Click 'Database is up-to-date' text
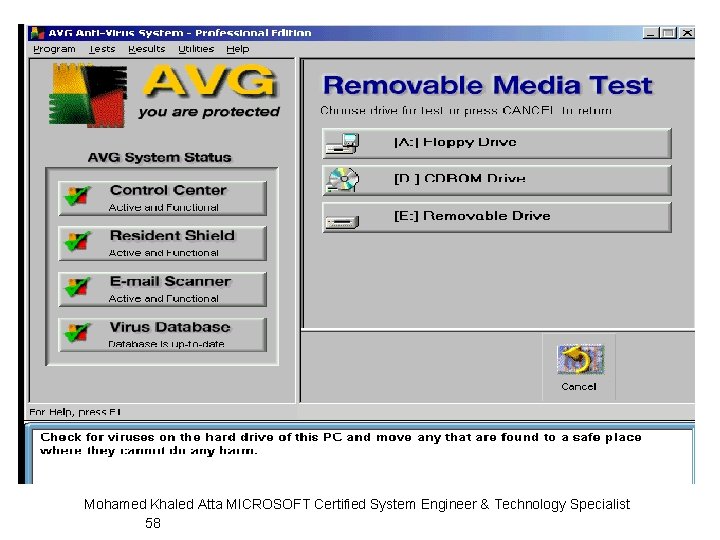 [x=166, y=344]
